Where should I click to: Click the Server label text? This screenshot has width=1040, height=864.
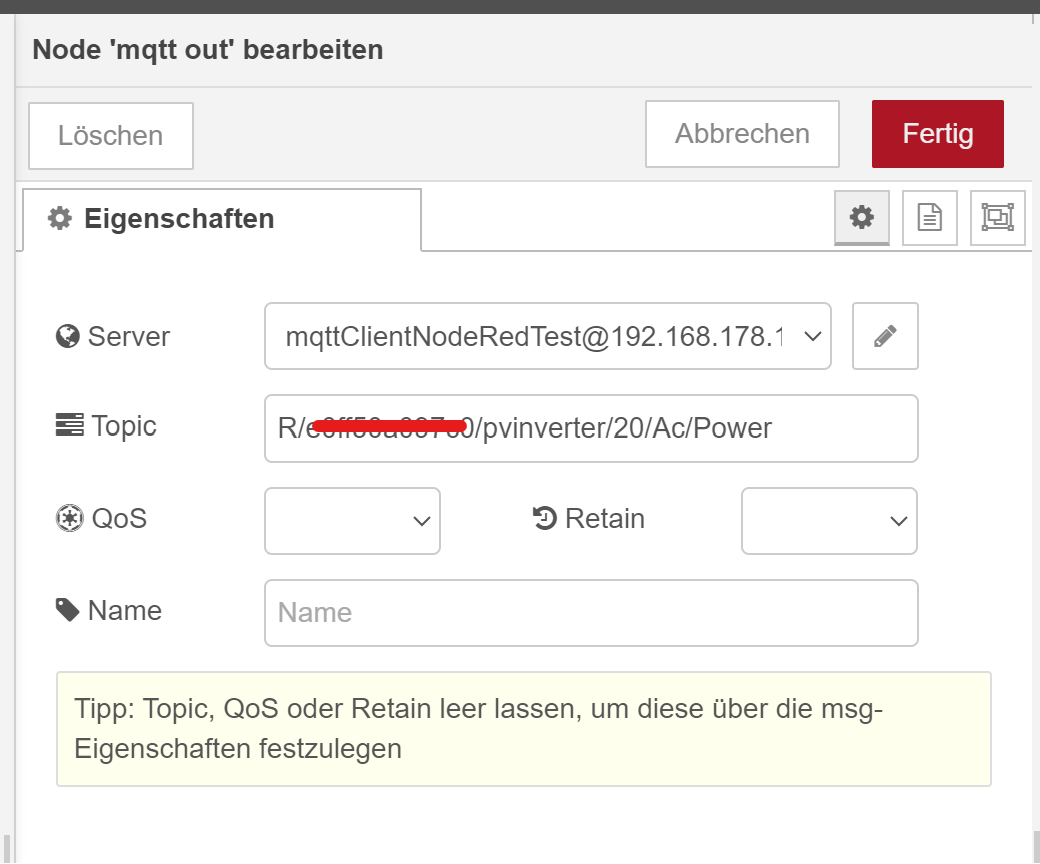pos(129,337)
